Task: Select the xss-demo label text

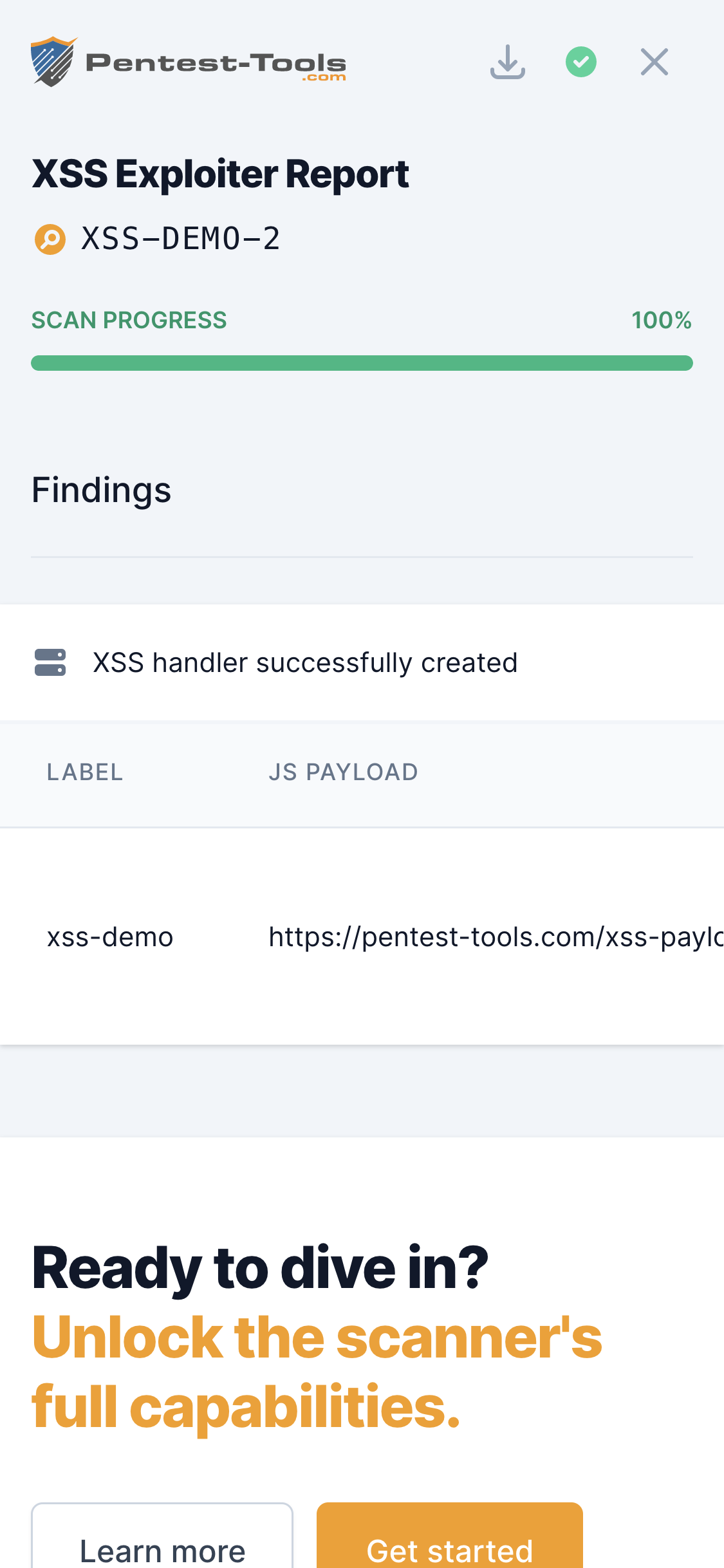Action: click(110, 937)
